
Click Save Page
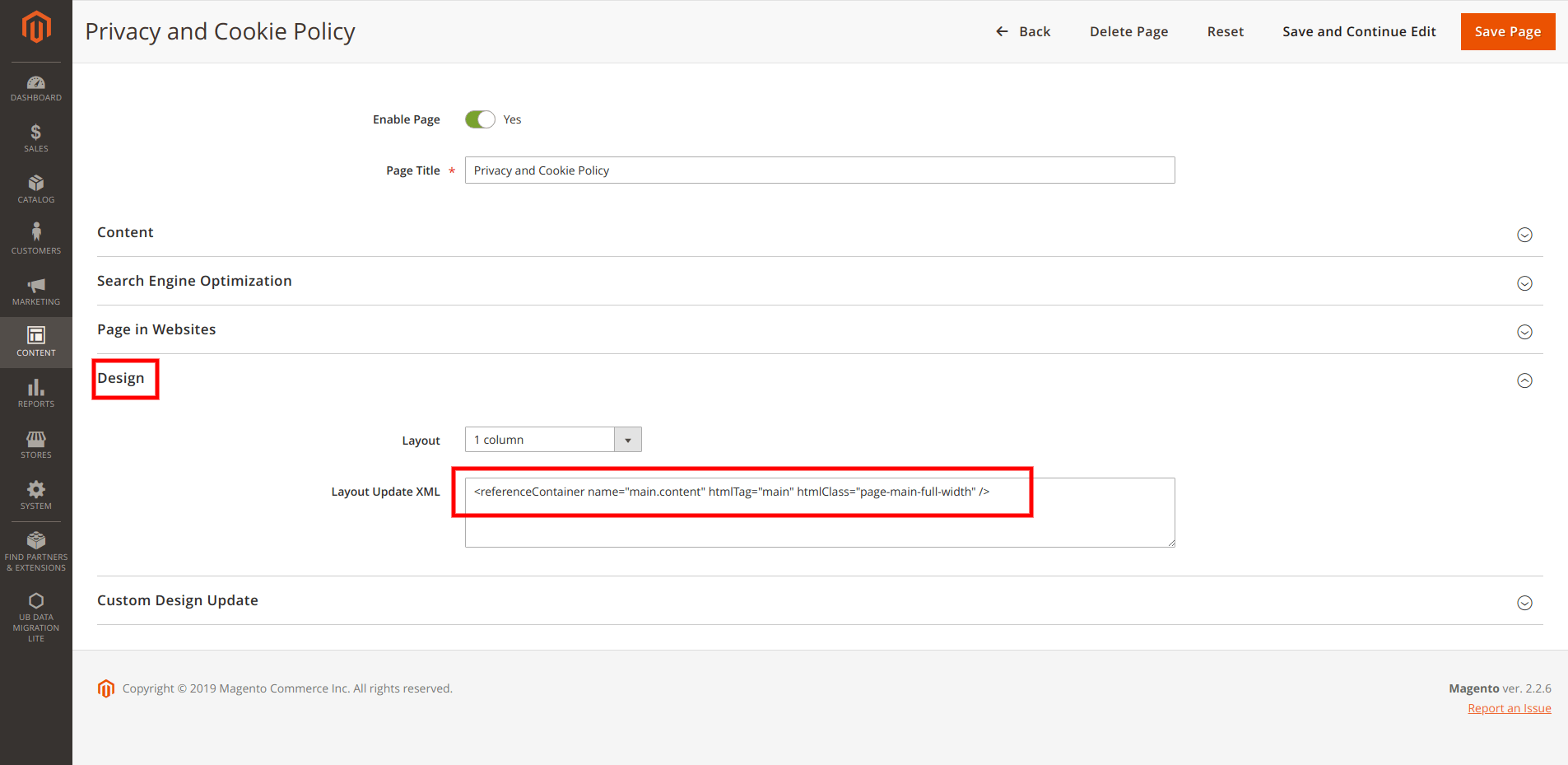tap(1507, 31)
